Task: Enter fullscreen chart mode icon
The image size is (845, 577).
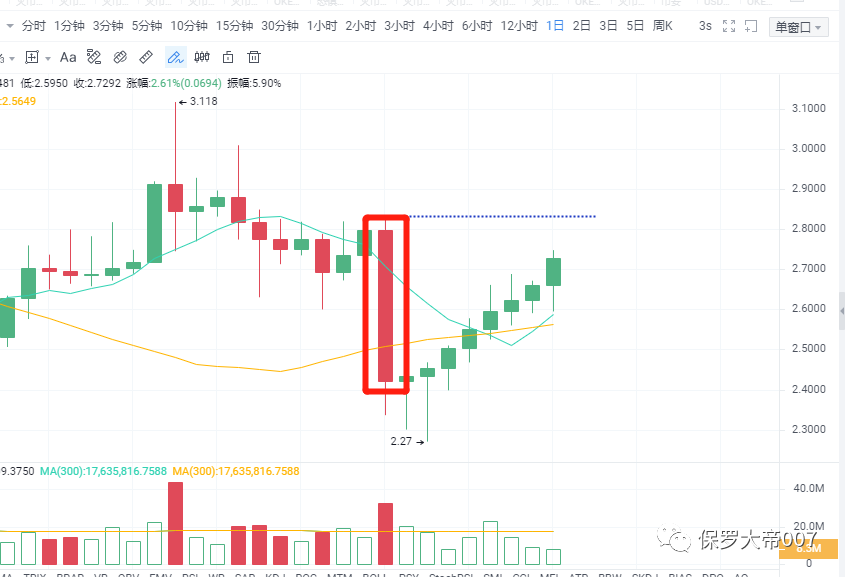Action: 729,26
